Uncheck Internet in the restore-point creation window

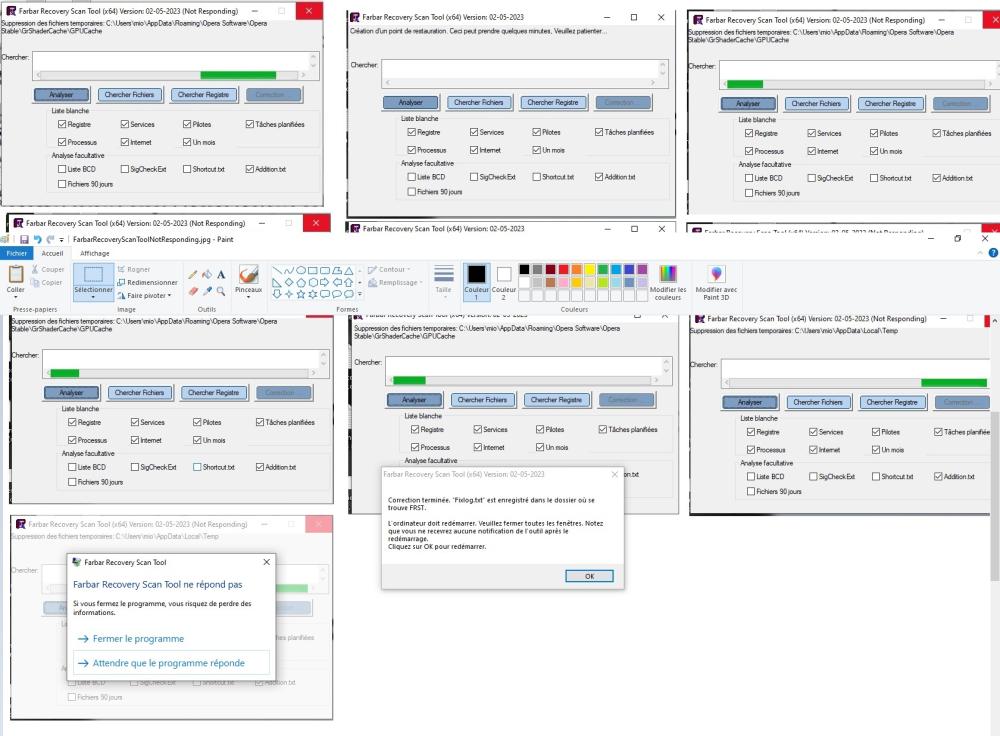point(474,150)
